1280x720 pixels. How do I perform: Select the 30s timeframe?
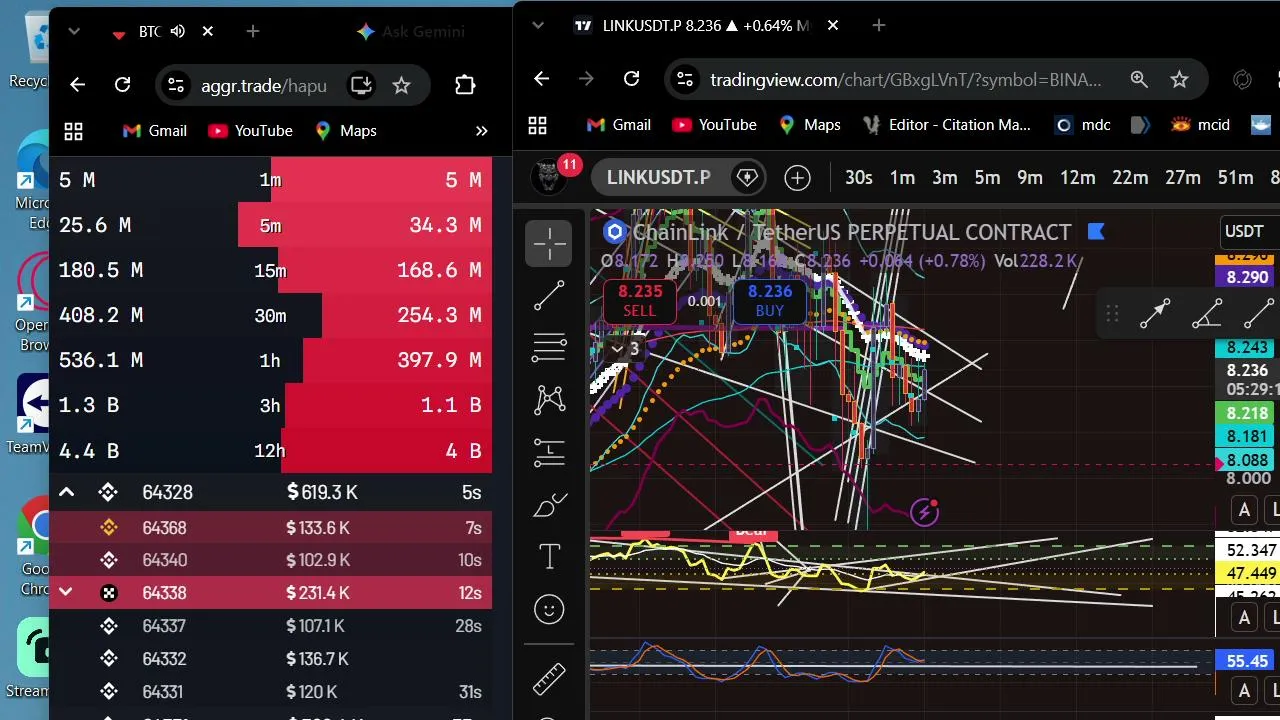[859, 178]
